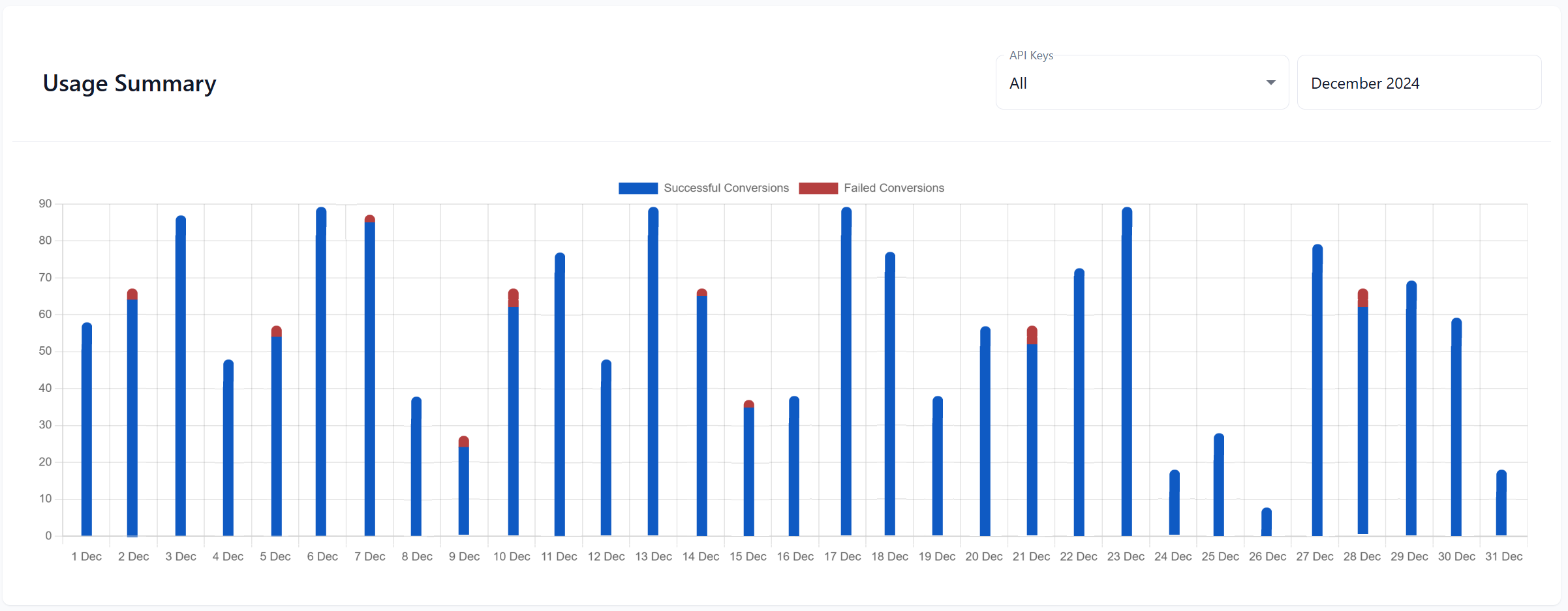1568x611 pixels.
Task: Select the 26 Dec bar
Action: point(1267,522)
